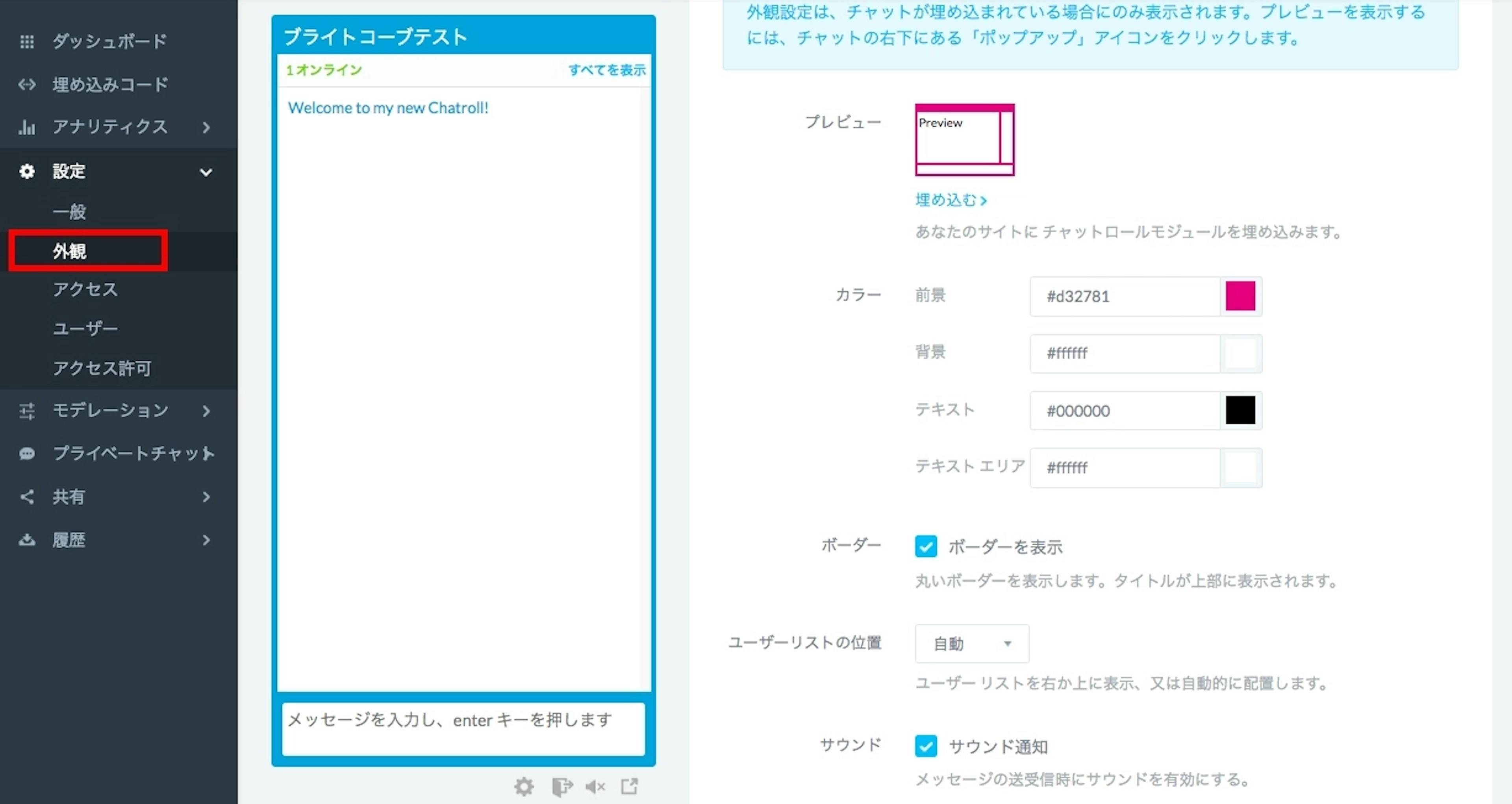Click the 埋め込みコード code icon

tap(27, 85)
